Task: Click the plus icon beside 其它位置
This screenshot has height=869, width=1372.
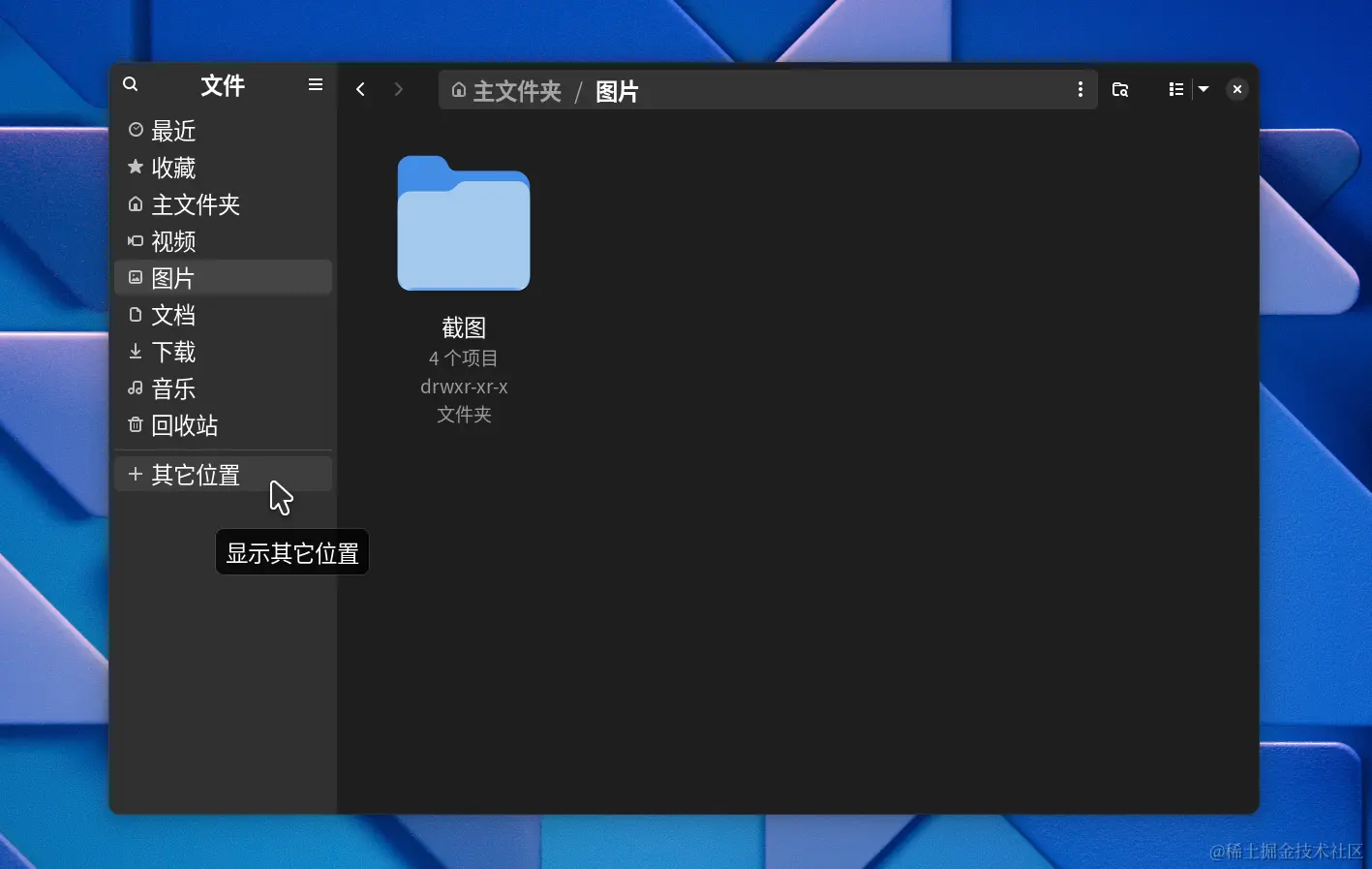Action: coord(136,475)
